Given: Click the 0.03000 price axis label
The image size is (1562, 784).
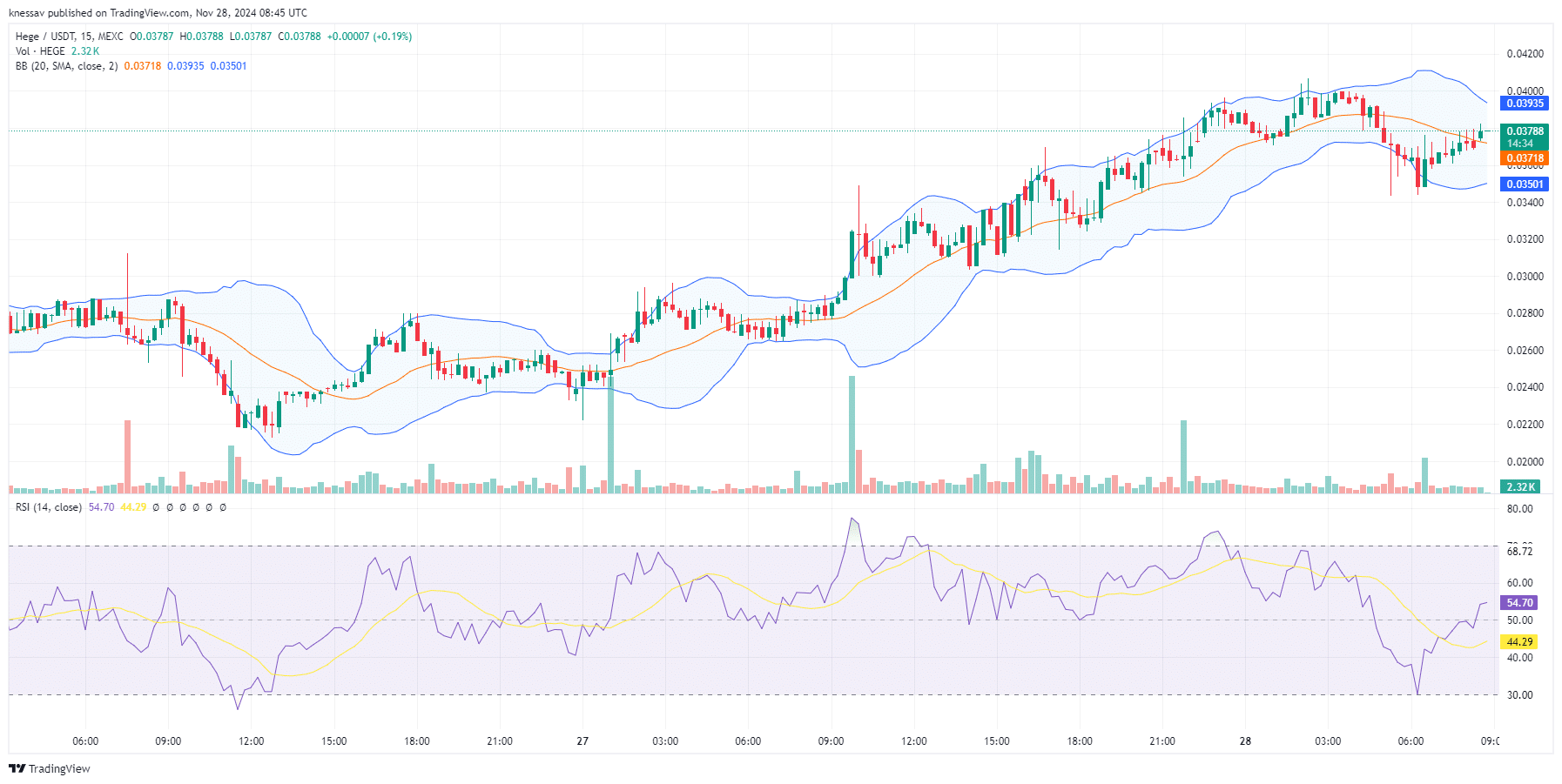Looking at the screenshot, I should [x=1525, y=277].
